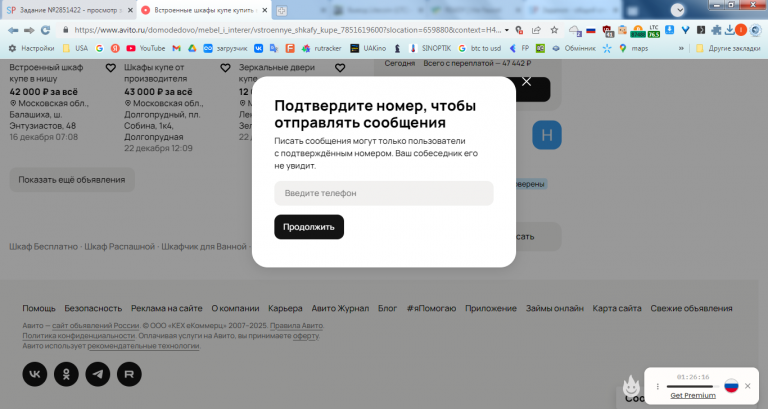
Task: Click the VPN widget progress bar
Action: [693, 386]
